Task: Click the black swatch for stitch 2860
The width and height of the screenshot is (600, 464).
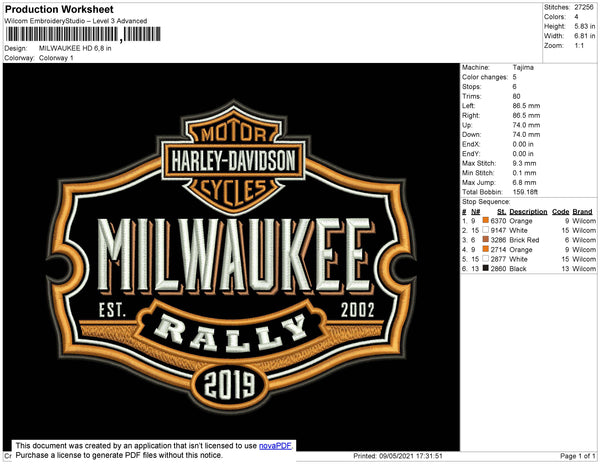Action: coord(486,268)
